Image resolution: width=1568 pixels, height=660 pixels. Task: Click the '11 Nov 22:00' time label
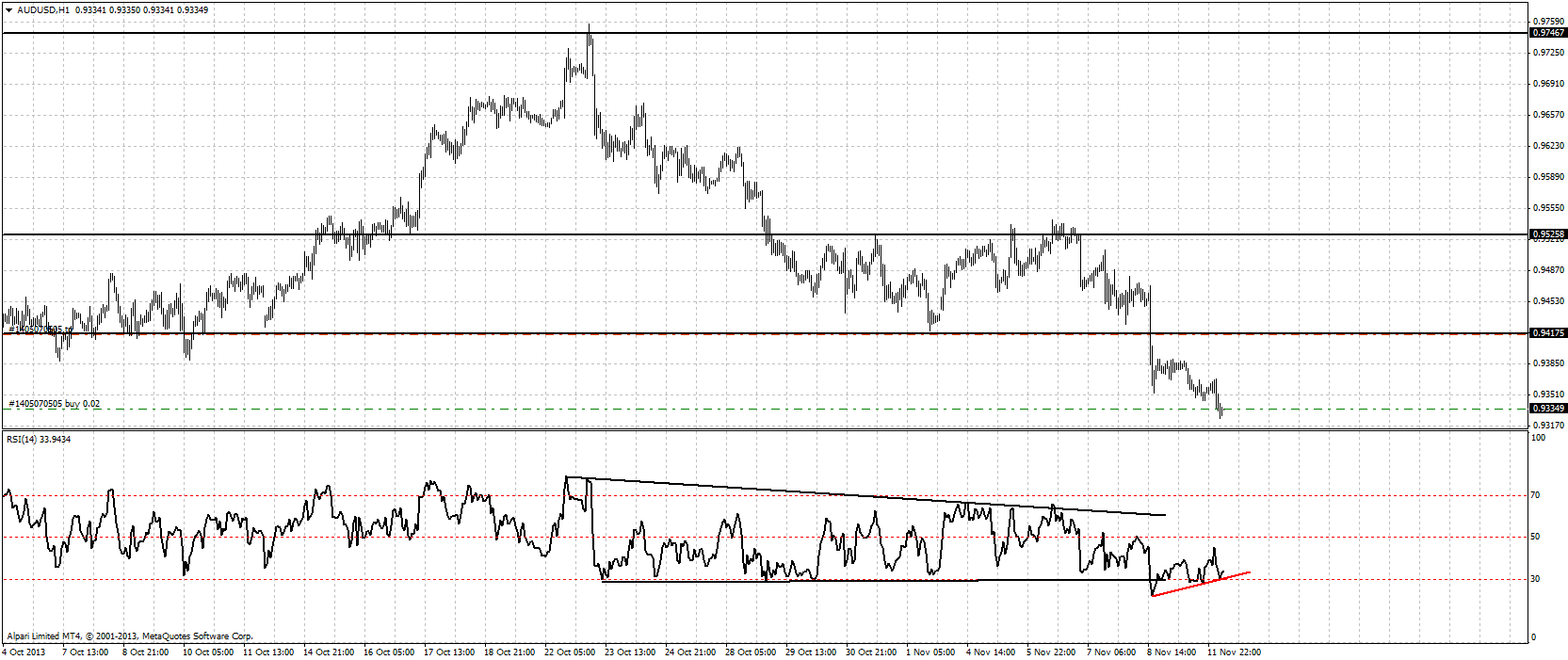(x=1234, y=652)
